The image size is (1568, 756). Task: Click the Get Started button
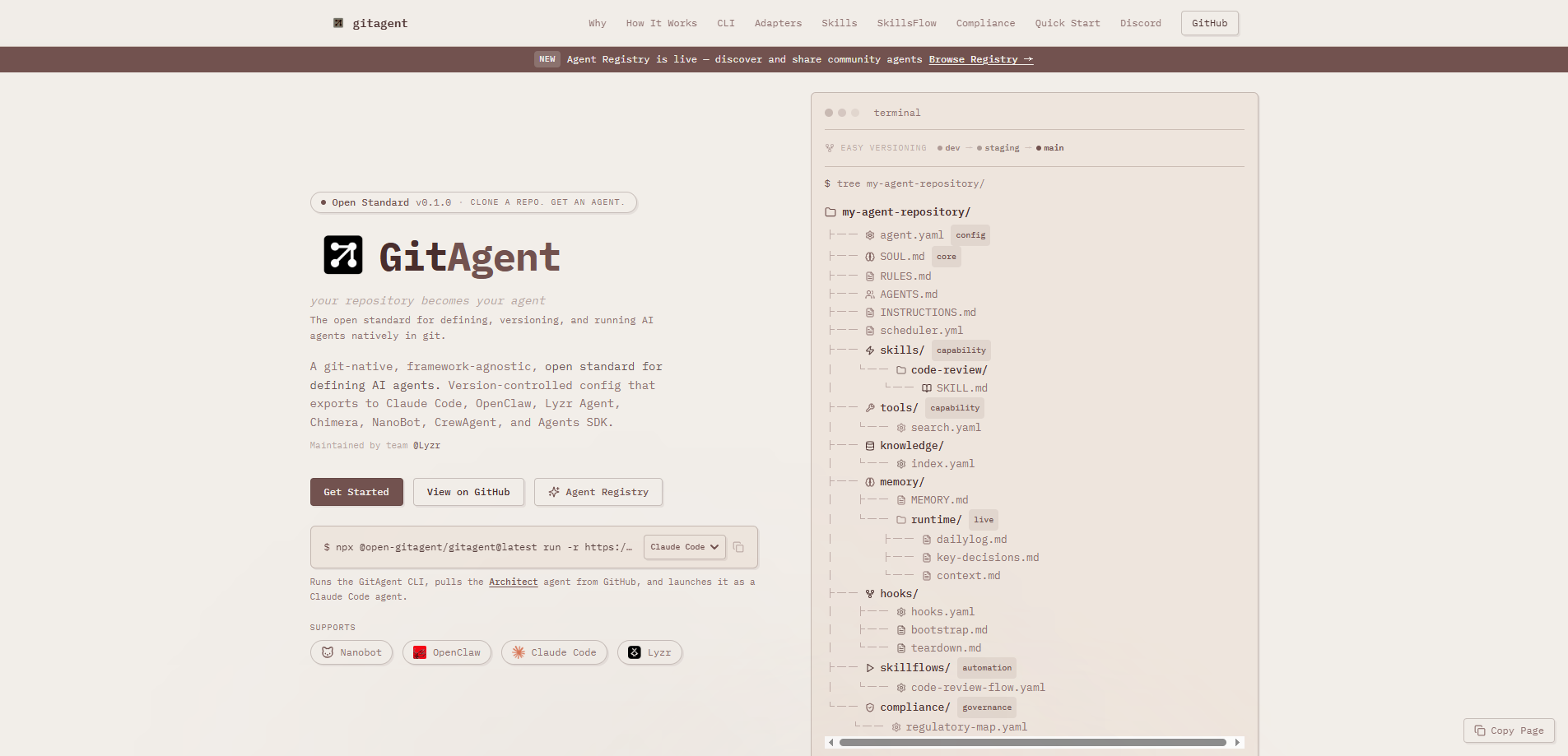356,492
